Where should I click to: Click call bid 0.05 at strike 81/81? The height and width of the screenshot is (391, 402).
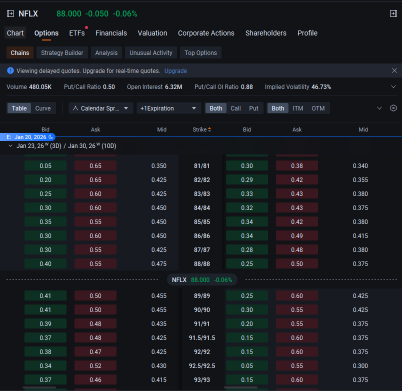coord(45,166)
